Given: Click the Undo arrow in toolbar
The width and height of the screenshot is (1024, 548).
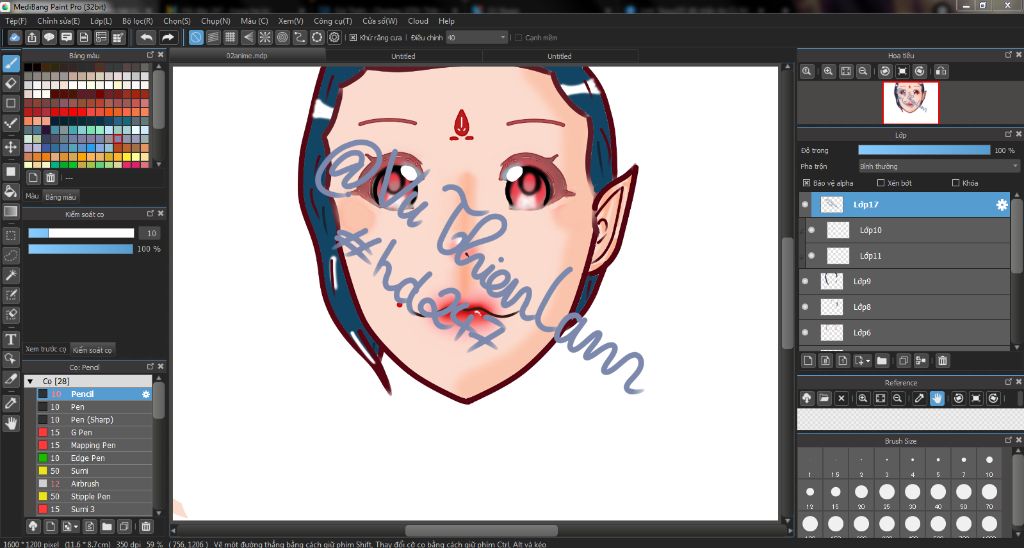Looking at the screenshot, I should 147,37.
